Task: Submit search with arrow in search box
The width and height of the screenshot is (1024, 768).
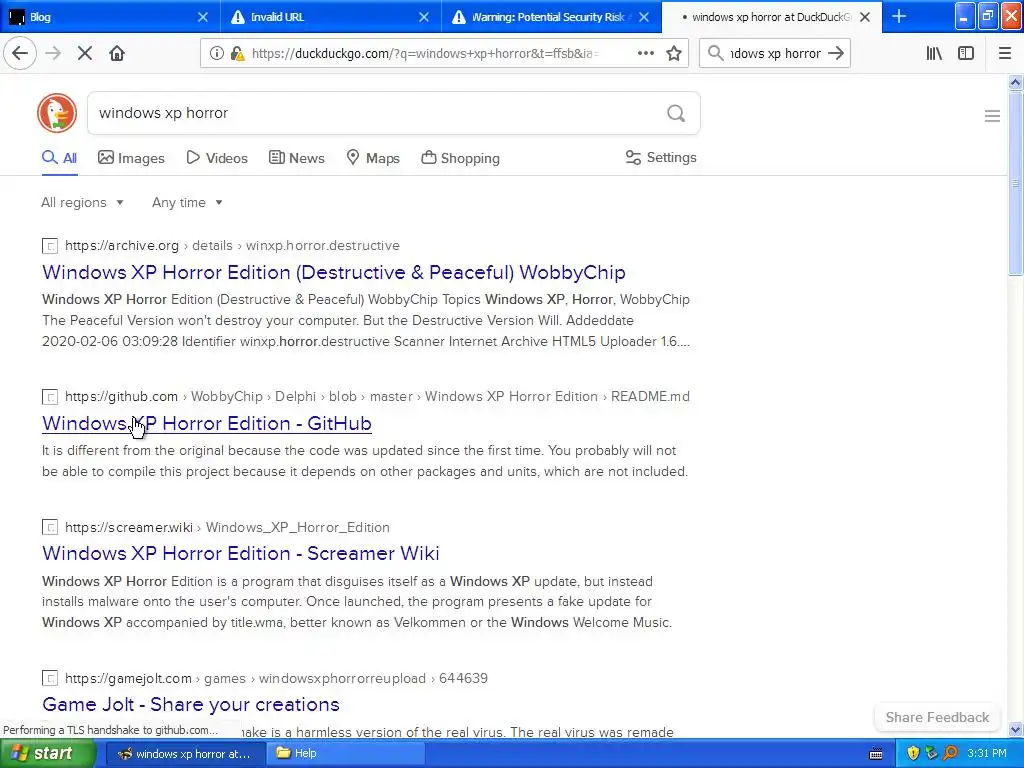Action: (x=835, y=53)
